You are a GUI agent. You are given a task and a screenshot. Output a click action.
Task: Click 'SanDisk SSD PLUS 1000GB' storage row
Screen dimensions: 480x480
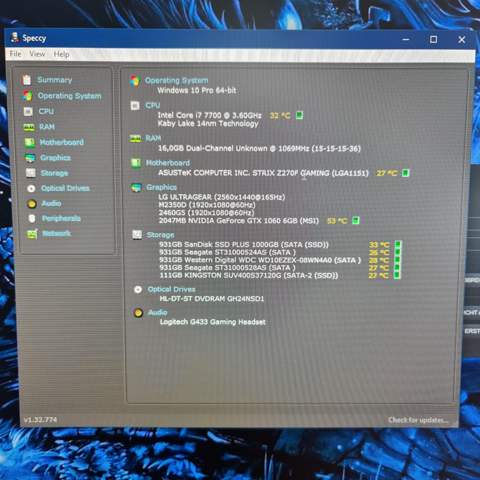click(244, 245)
